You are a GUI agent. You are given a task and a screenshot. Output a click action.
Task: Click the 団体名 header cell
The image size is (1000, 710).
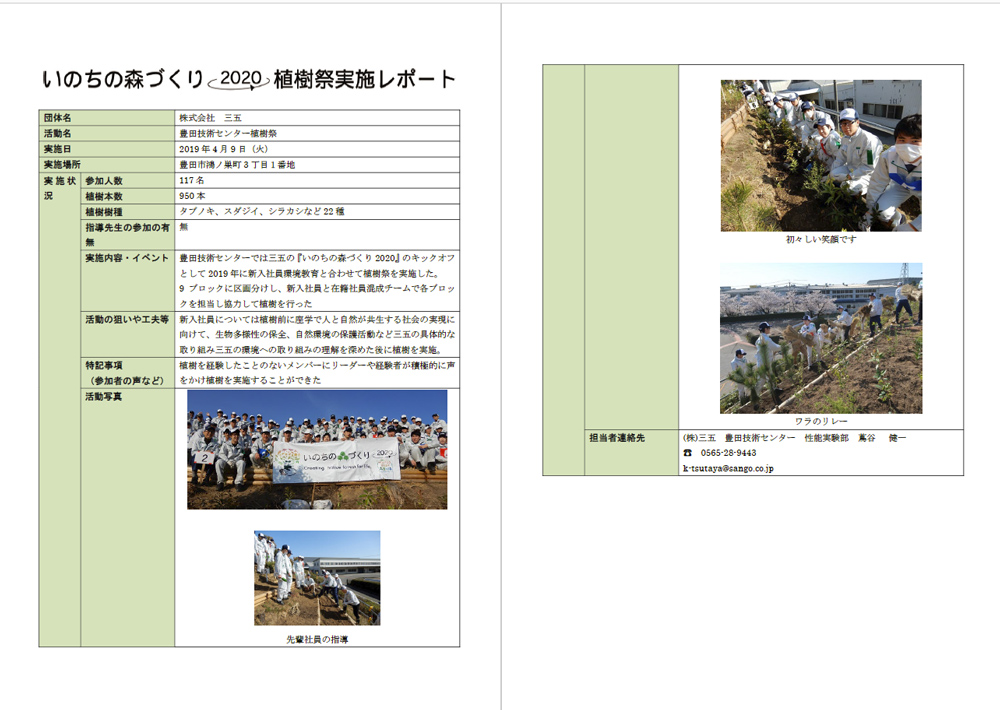click(x=58, y=117)
